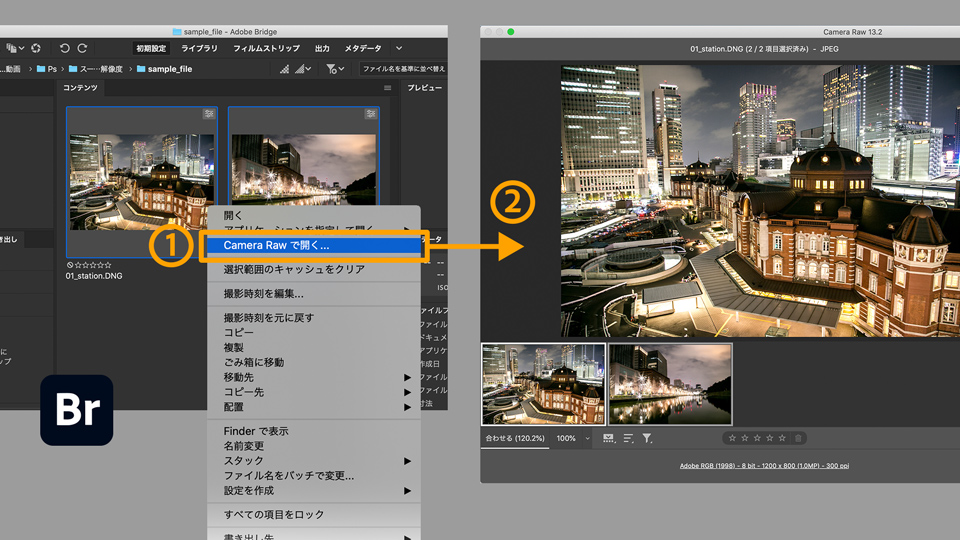The height and width of the screenshot is (540, 960).
Task: Open the sort-by-filename dropdown
Action: pyautogui.click(x=403, y=69)
